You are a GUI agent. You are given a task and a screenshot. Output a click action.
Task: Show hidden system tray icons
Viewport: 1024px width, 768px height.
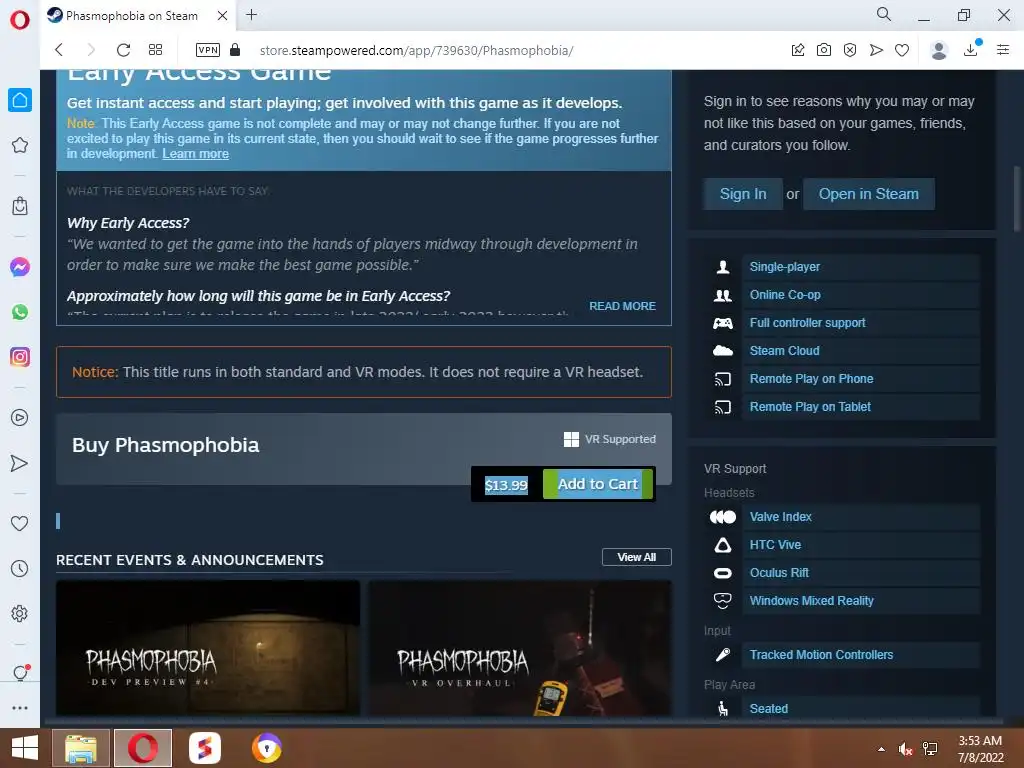pos(882,749)
